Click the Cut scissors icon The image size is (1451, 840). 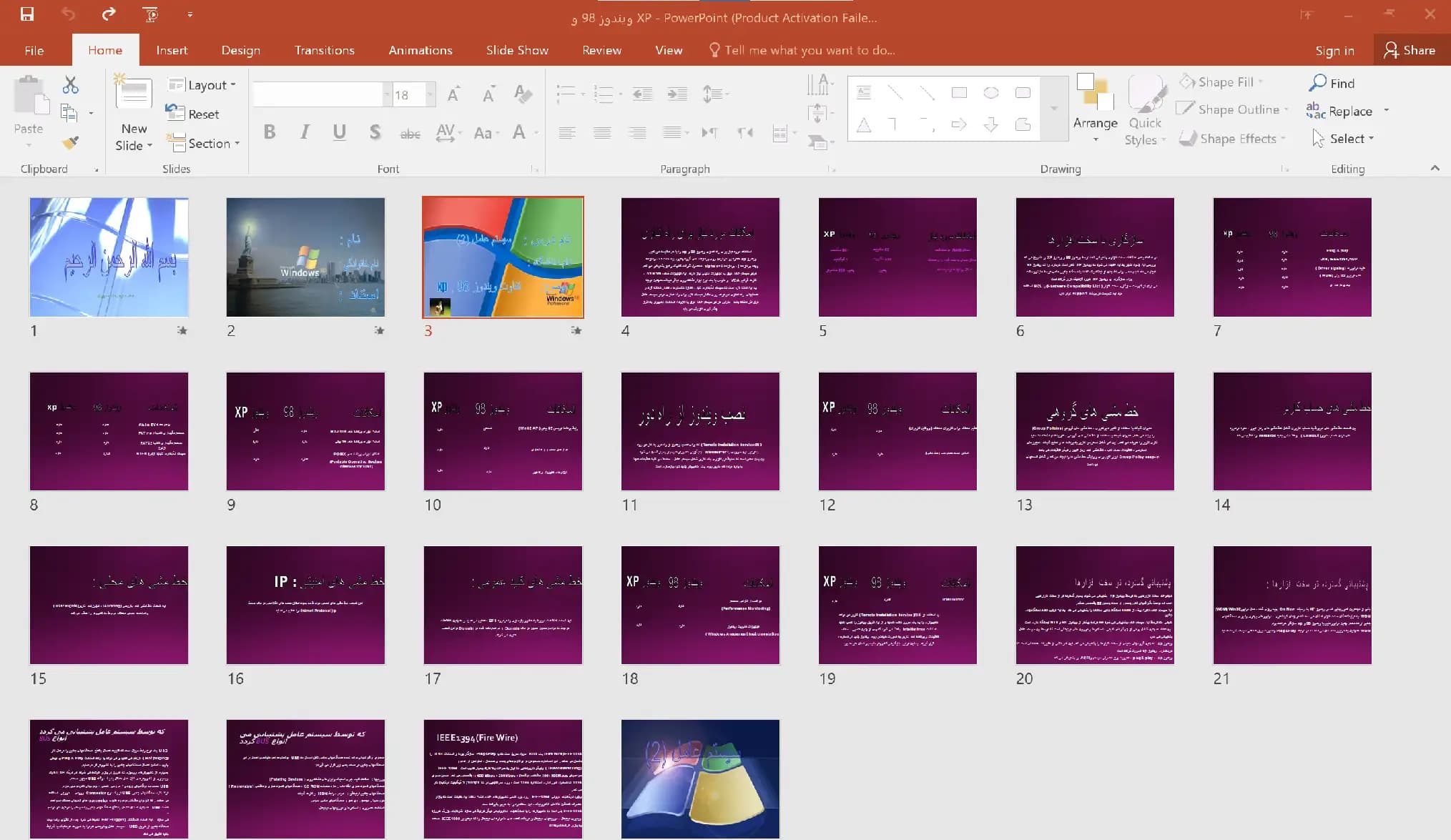click(x=70, y=85)
